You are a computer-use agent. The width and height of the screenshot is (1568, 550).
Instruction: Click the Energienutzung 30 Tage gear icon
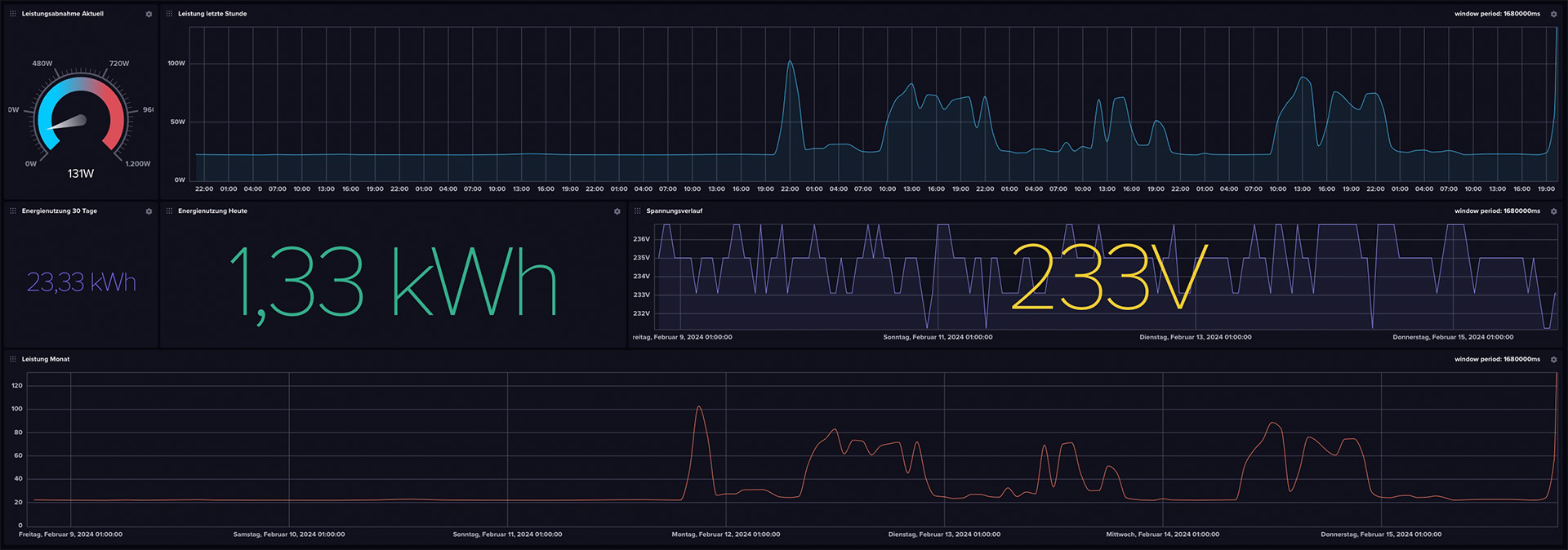click(149, 211)
